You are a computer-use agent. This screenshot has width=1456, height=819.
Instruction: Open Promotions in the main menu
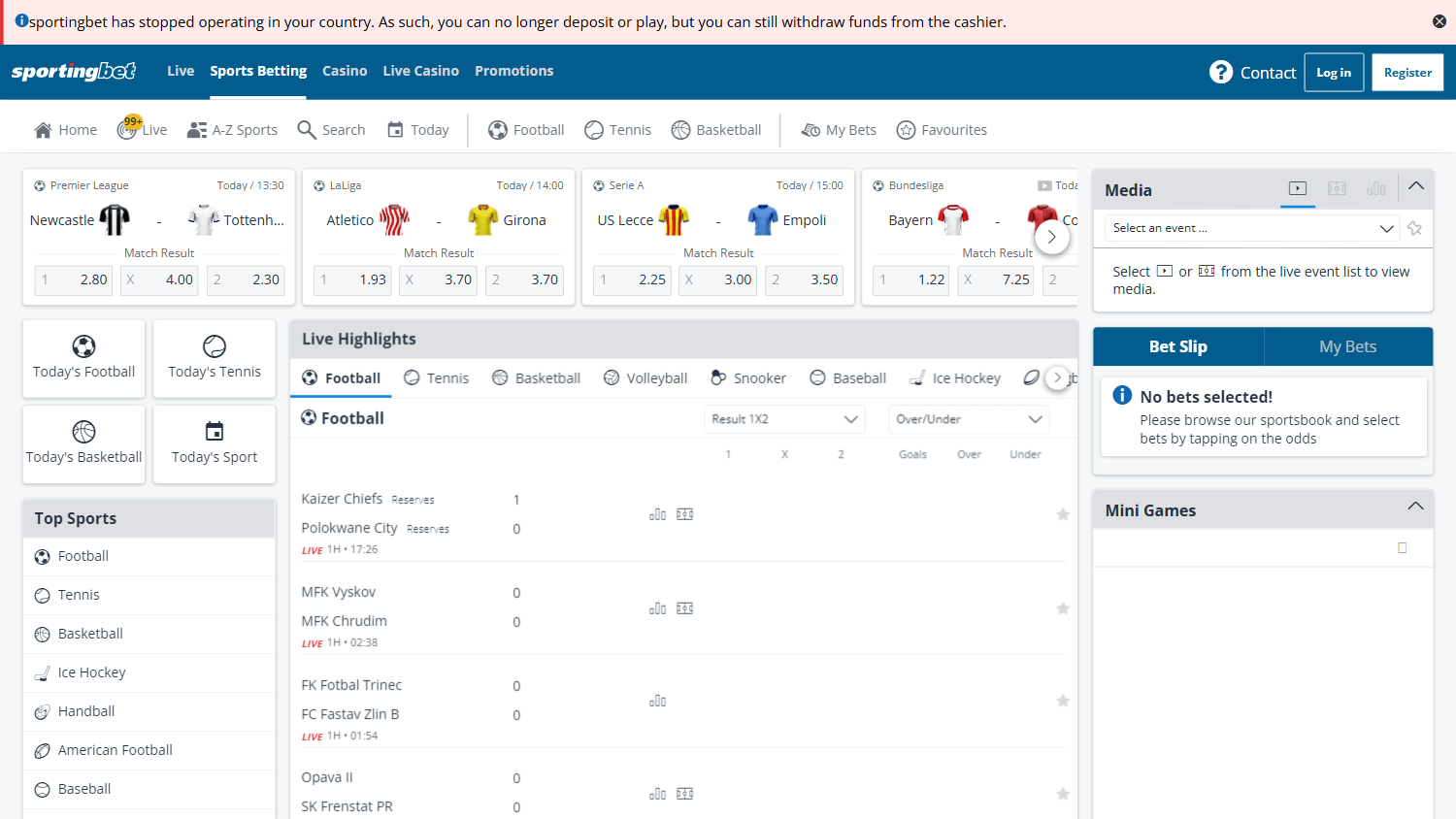click(514, 71)
